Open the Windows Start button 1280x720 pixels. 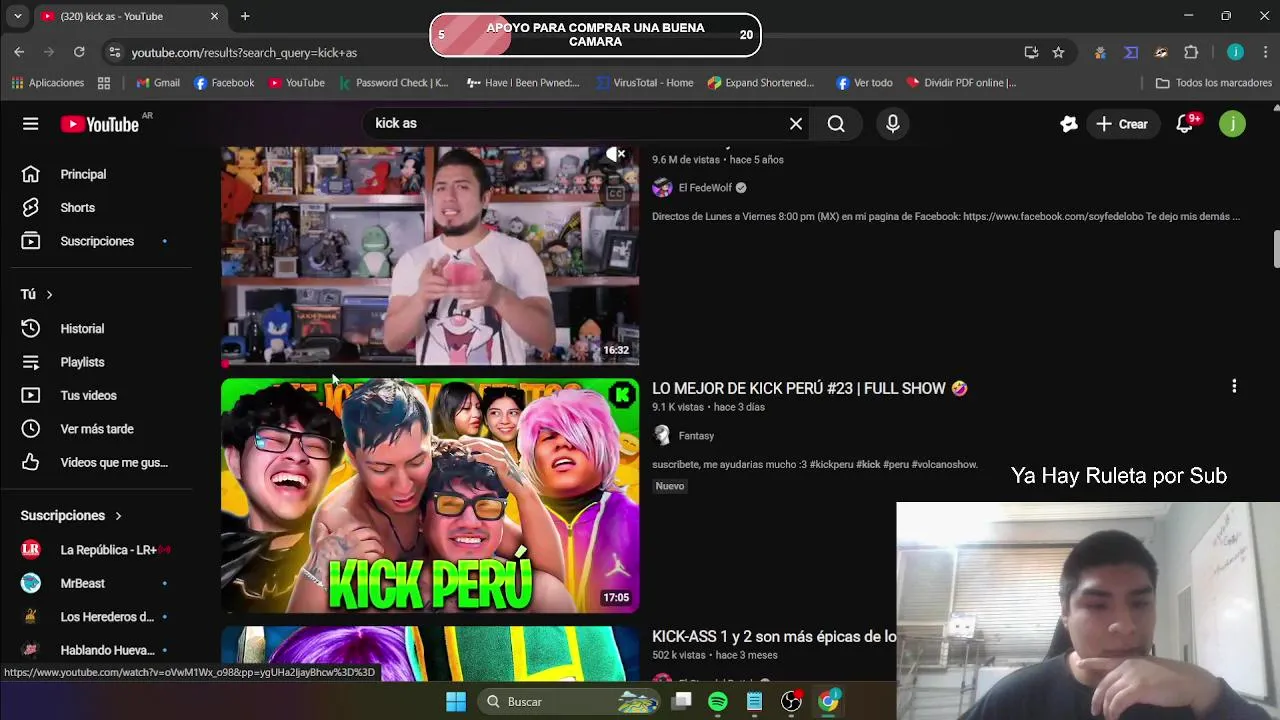point(456,702)
